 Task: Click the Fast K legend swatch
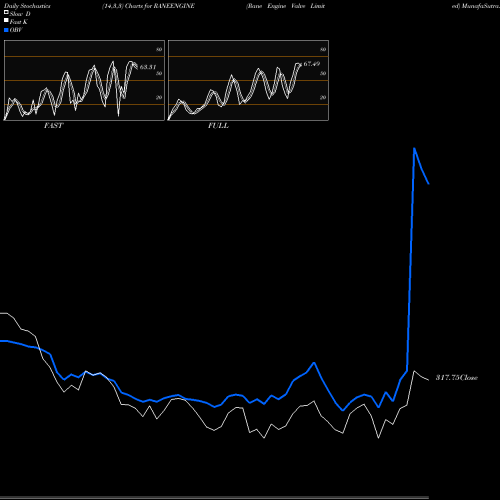click(x=6, y=21)
